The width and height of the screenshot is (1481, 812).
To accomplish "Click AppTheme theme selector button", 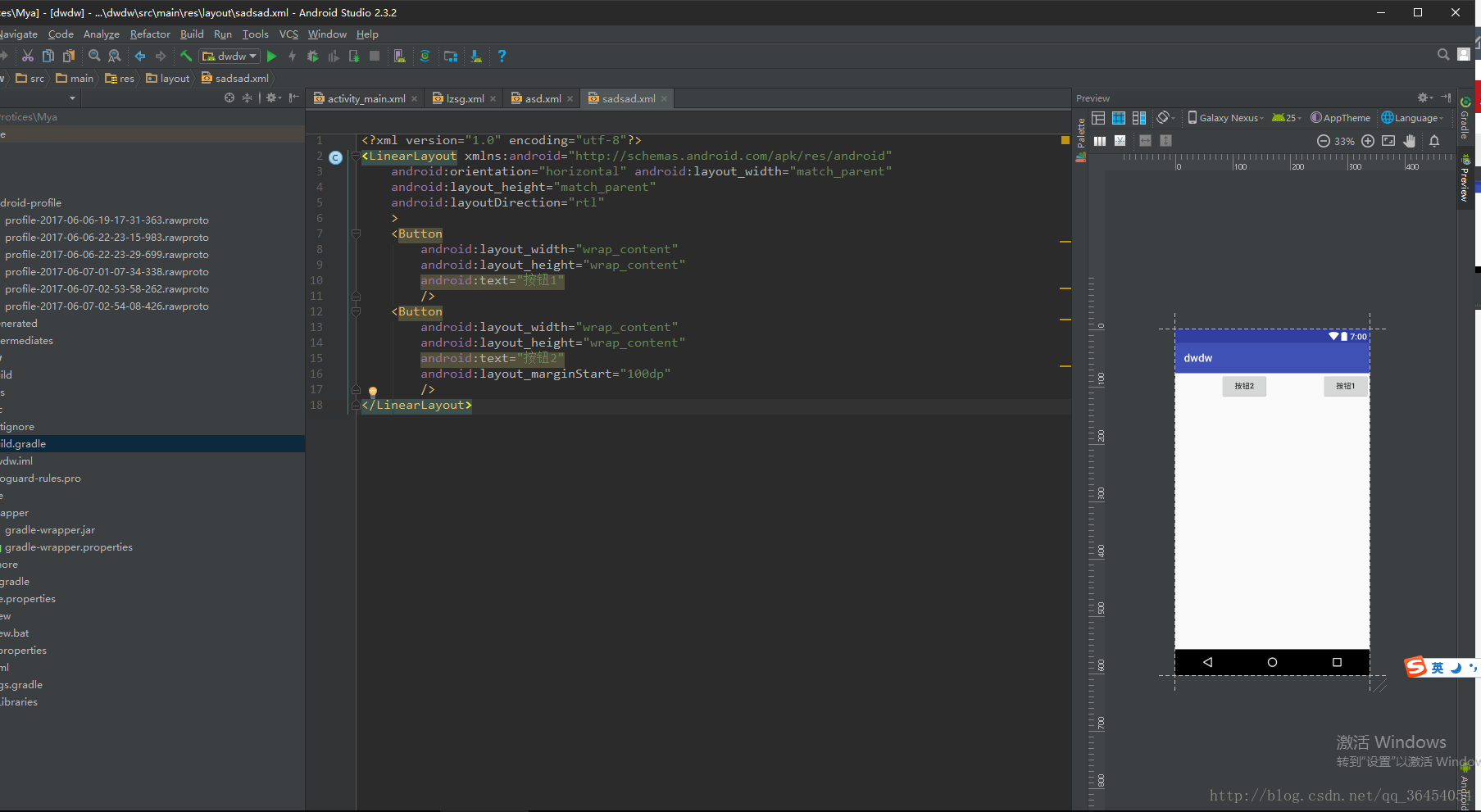I will [x=1340, y=118].
